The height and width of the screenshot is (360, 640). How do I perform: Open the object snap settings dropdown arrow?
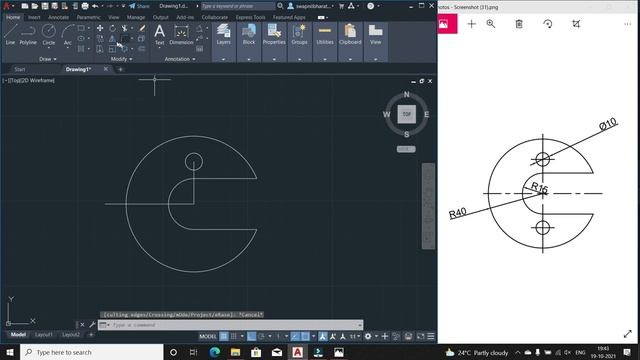(x=313, y=336)
